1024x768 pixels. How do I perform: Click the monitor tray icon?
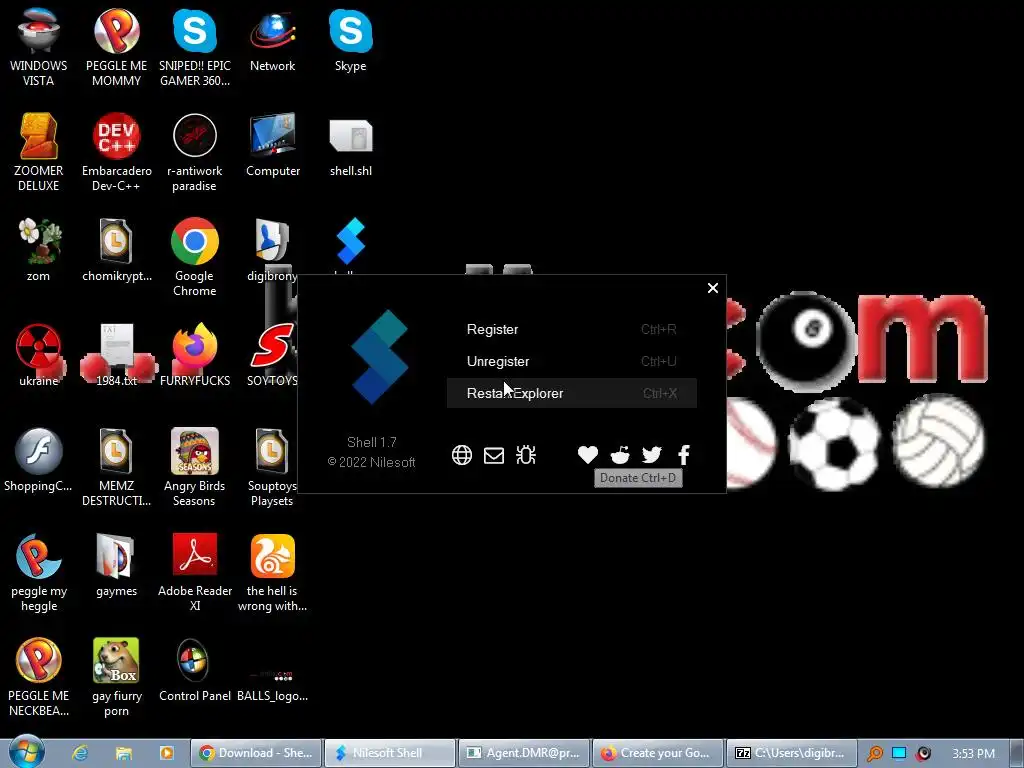(x=899, y=754)
